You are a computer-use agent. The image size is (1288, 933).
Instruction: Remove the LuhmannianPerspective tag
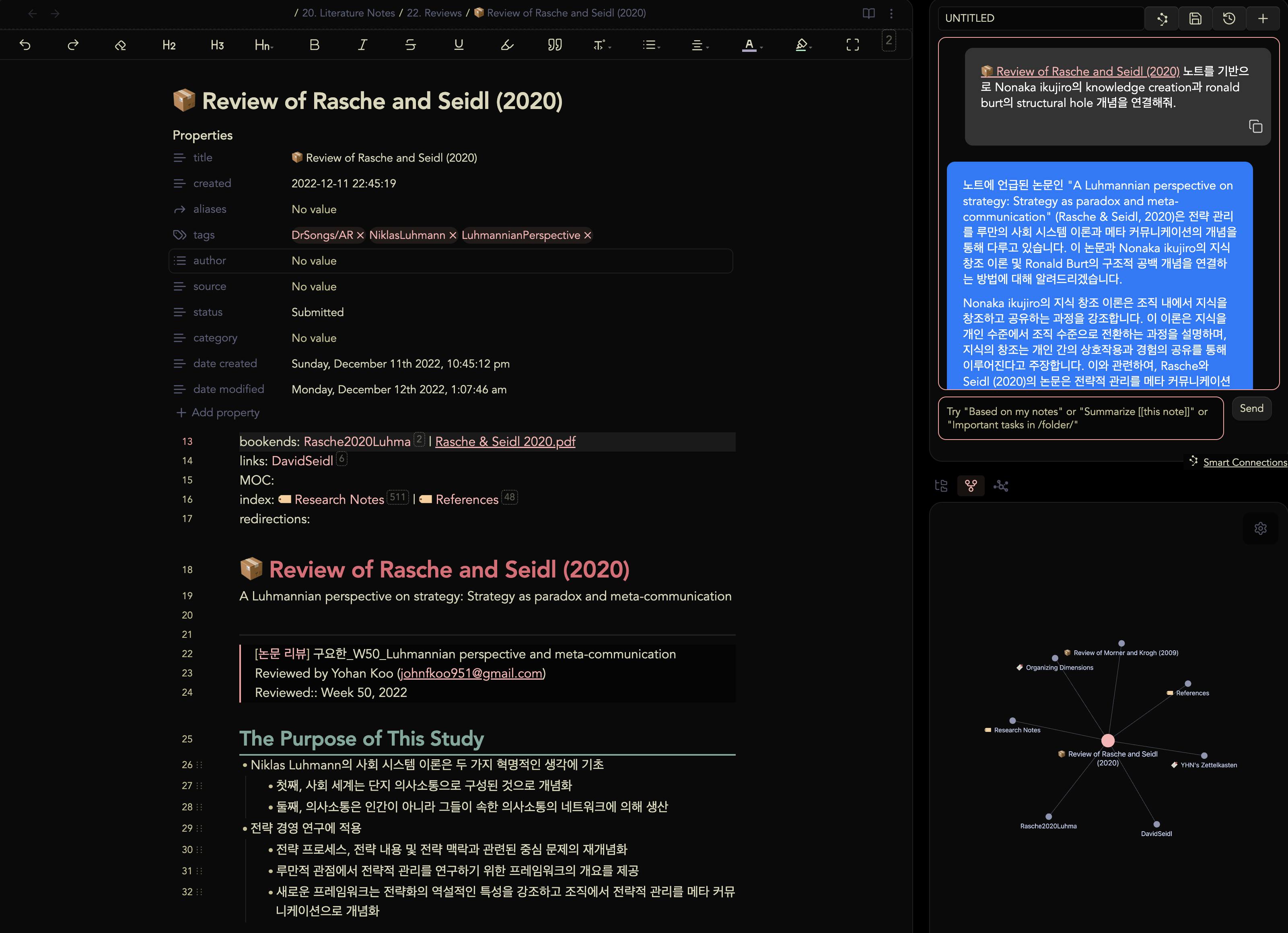coord(588,235)
